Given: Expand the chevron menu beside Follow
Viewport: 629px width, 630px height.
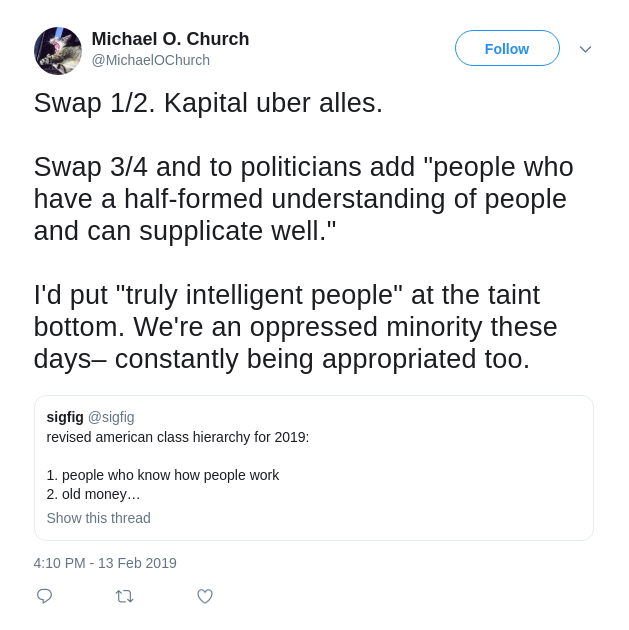Looking at the screenshot, I should click(x=585, y=49).
